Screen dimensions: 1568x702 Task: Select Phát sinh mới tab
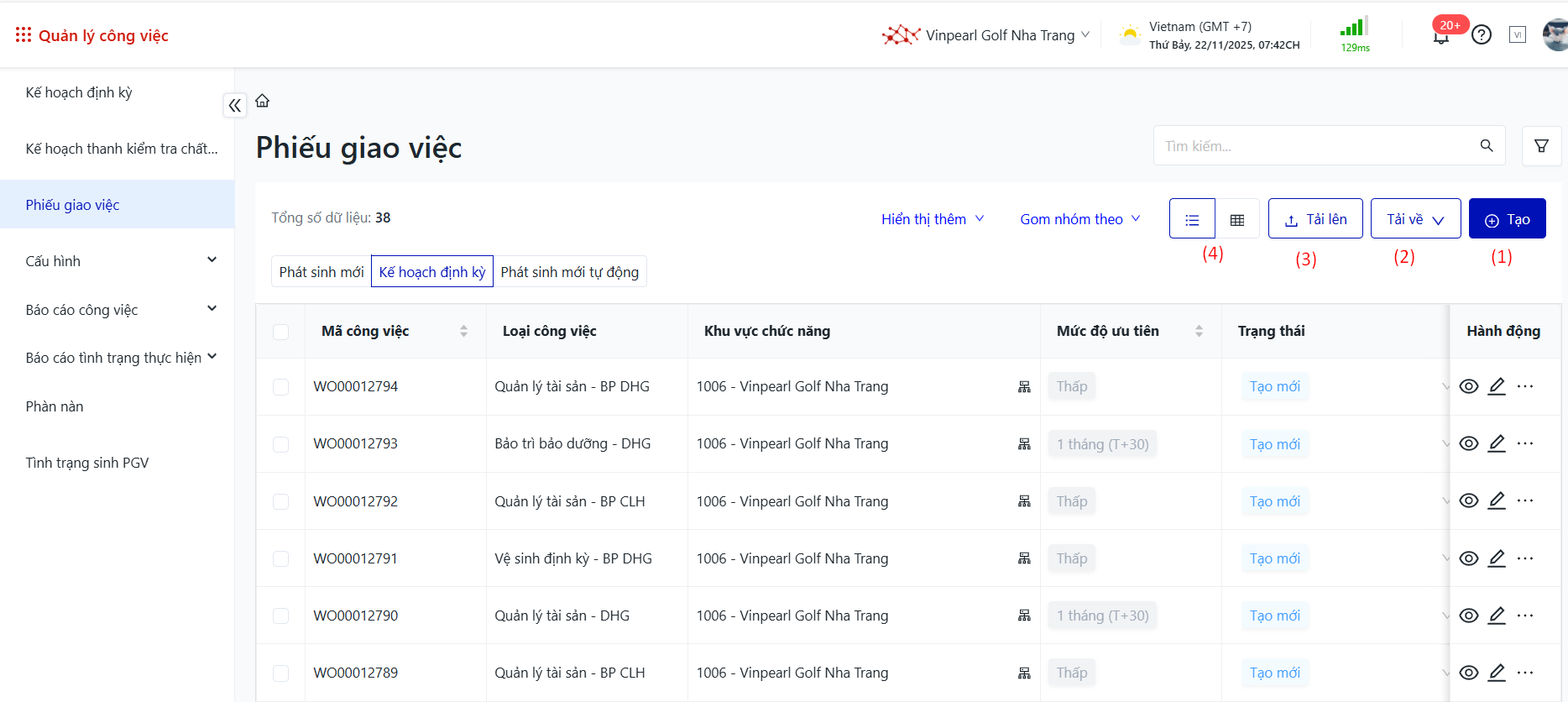point(321,272)
